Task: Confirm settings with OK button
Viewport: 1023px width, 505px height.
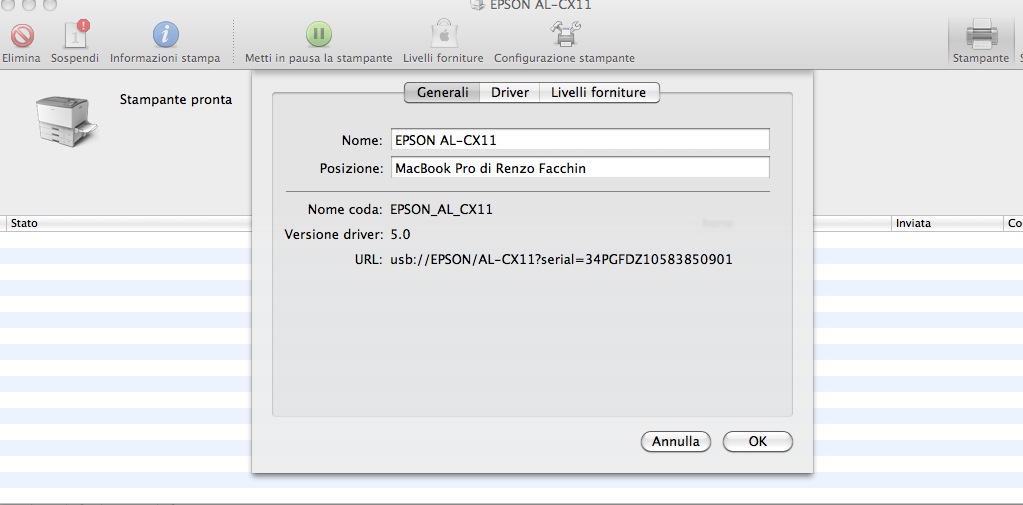Action: (x=757, y=442)
